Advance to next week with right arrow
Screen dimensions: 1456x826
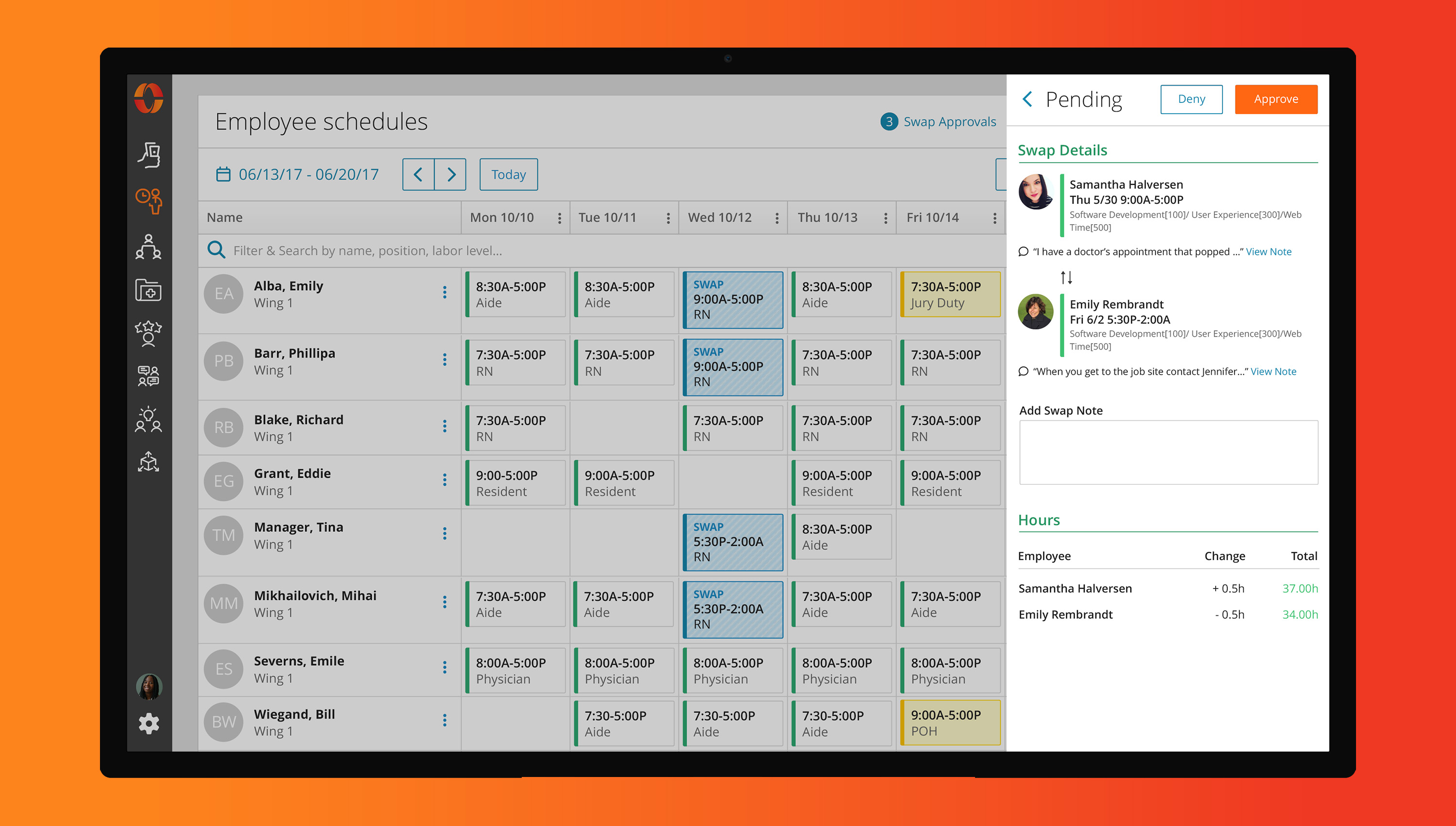pyautogui.click(x=451, y=174)
